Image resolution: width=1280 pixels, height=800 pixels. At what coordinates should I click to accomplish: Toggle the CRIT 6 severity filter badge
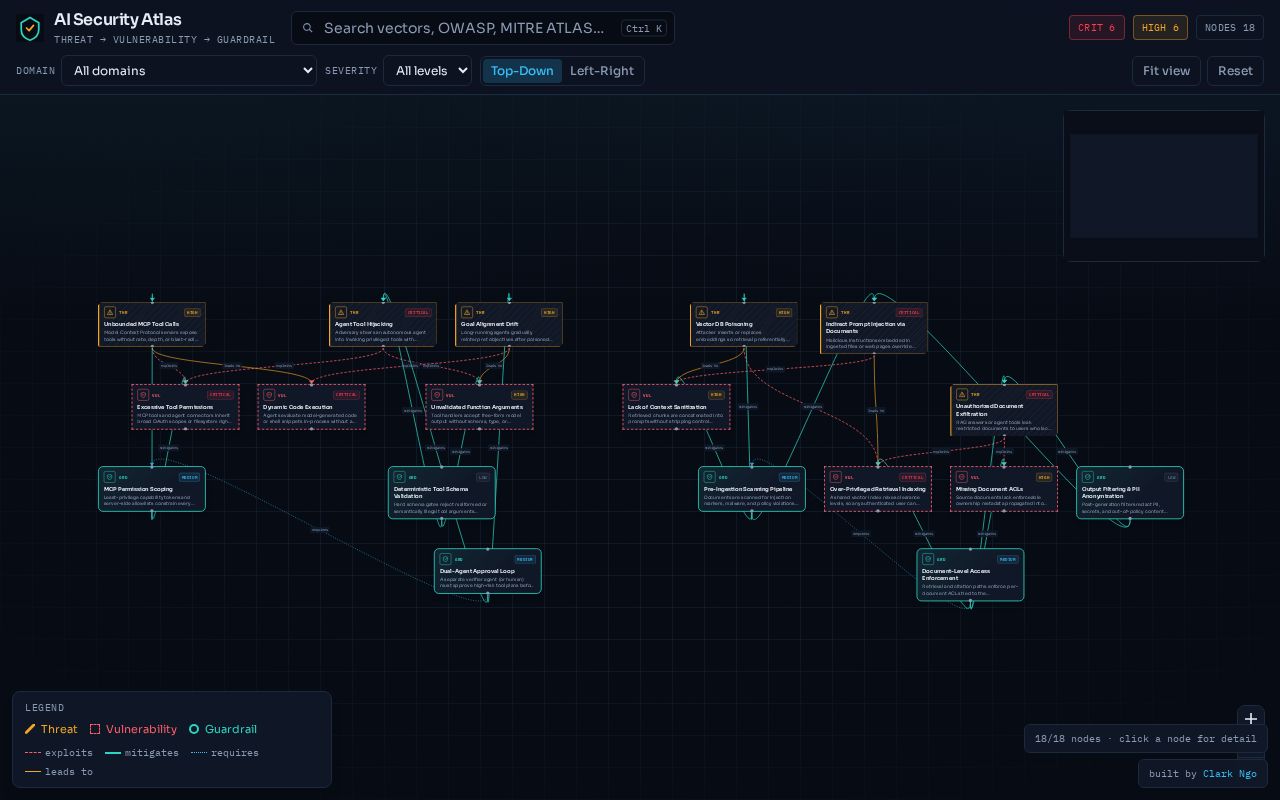[1097, 28]
